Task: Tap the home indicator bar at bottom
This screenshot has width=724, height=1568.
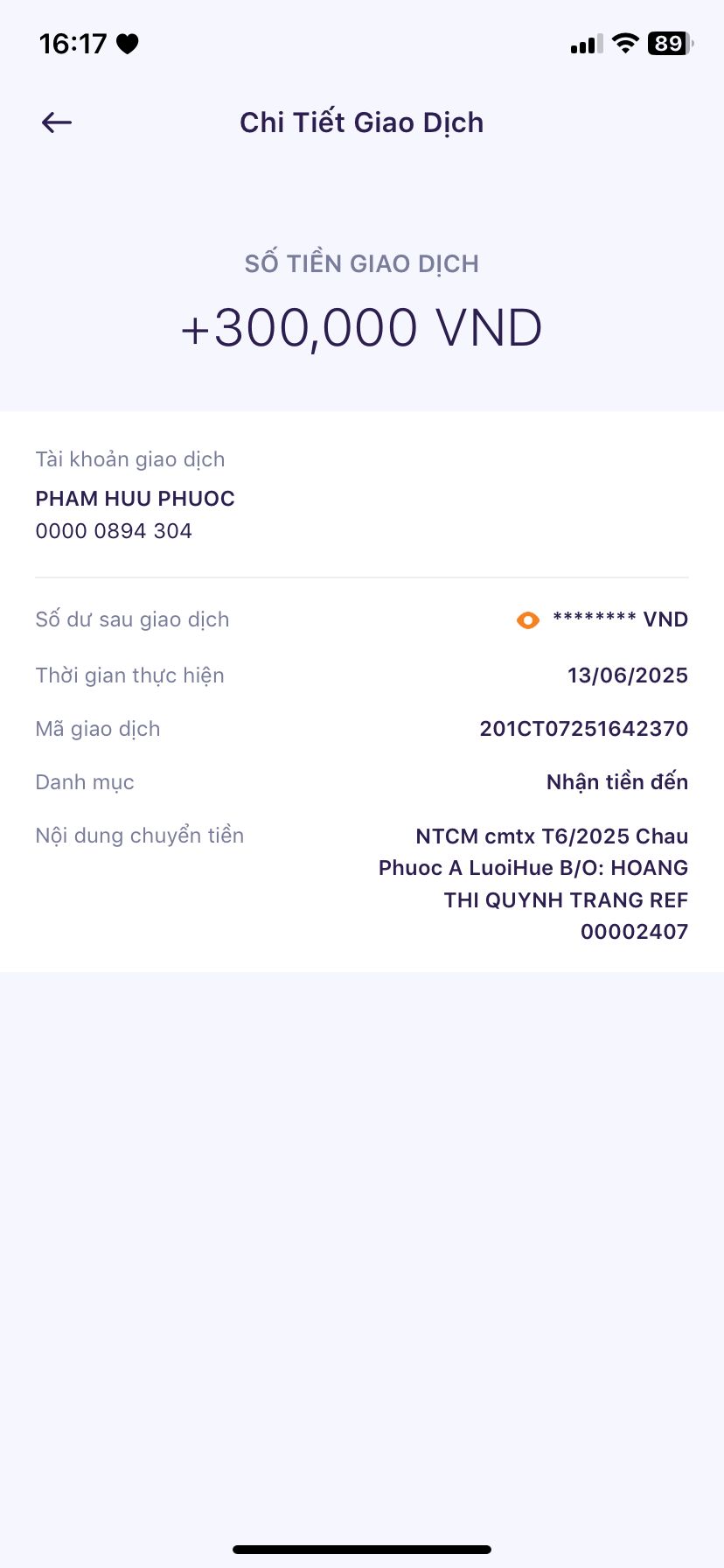Action: click(361, 1550)
